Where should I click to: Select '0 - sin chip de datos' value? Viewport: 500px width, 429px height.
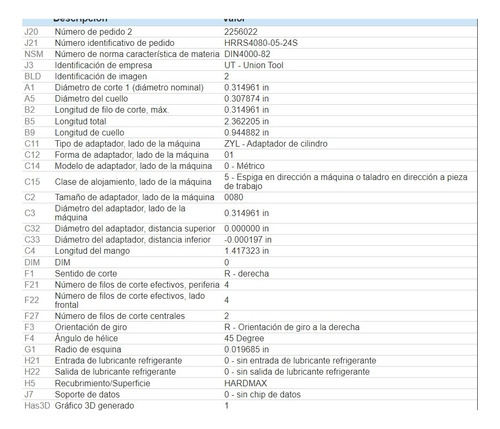pos(262,395)
